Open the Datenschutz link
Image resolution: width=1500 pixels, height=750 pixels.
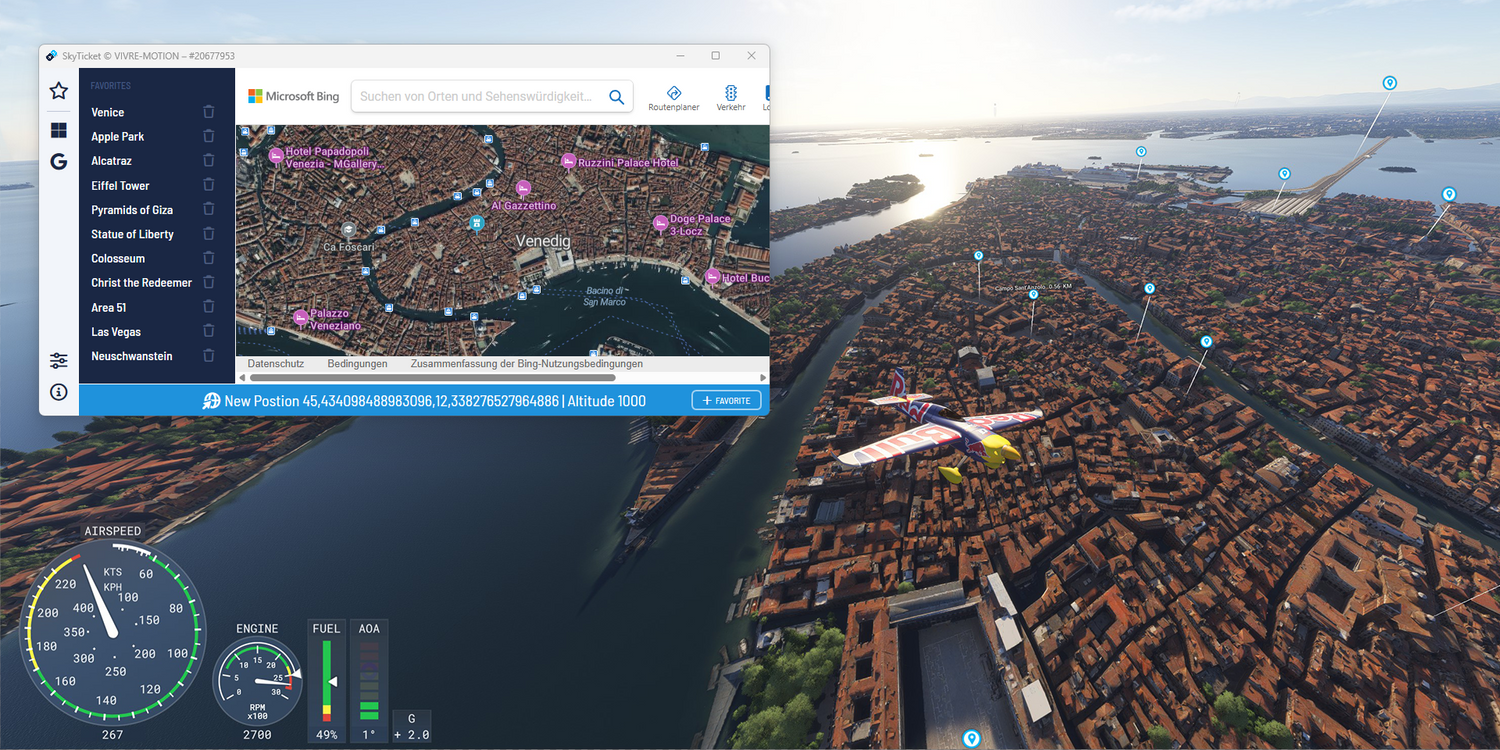tap(275, 364)
